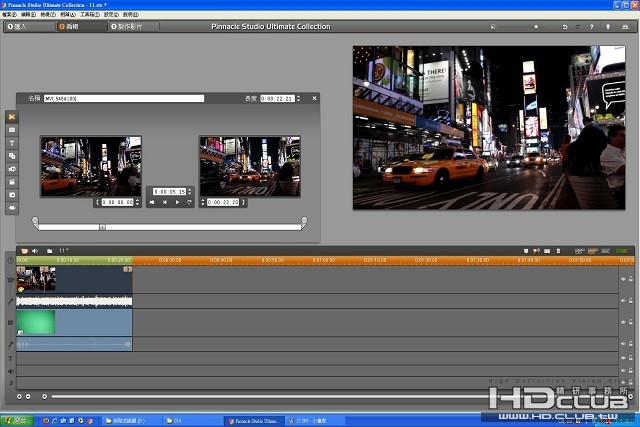Viewport: 640px width, 427px height.
Task: Click the trash delete icon above timeline
Action: (x=558, y=251)
